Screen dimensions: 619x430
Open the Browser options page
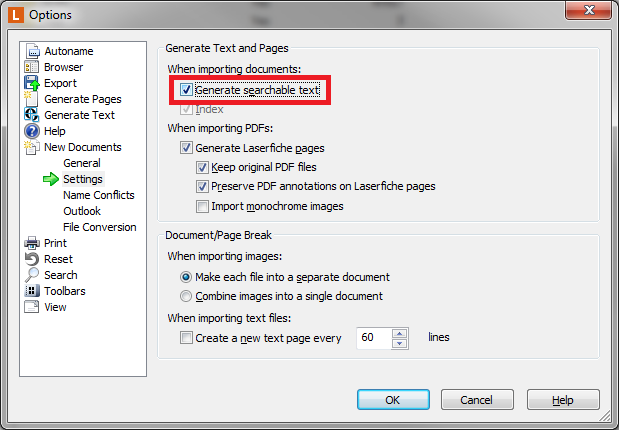click(64, 67)
